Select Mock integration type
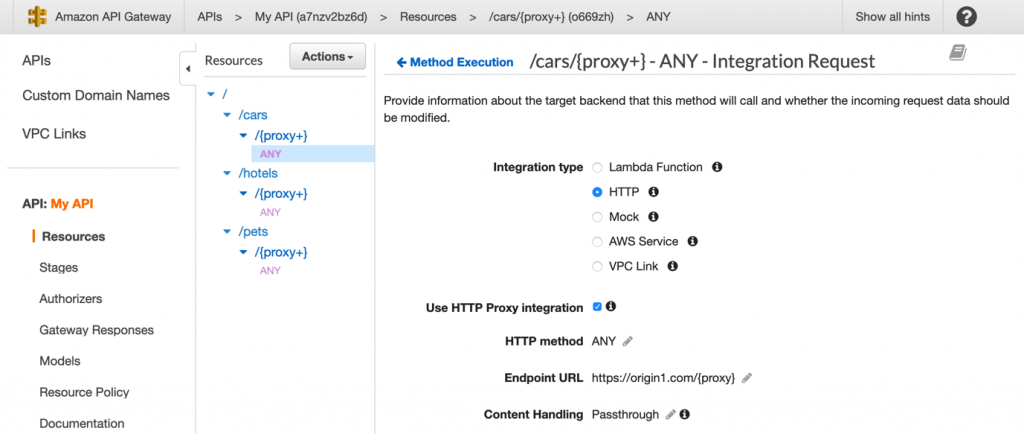 [x=597, y=217]
